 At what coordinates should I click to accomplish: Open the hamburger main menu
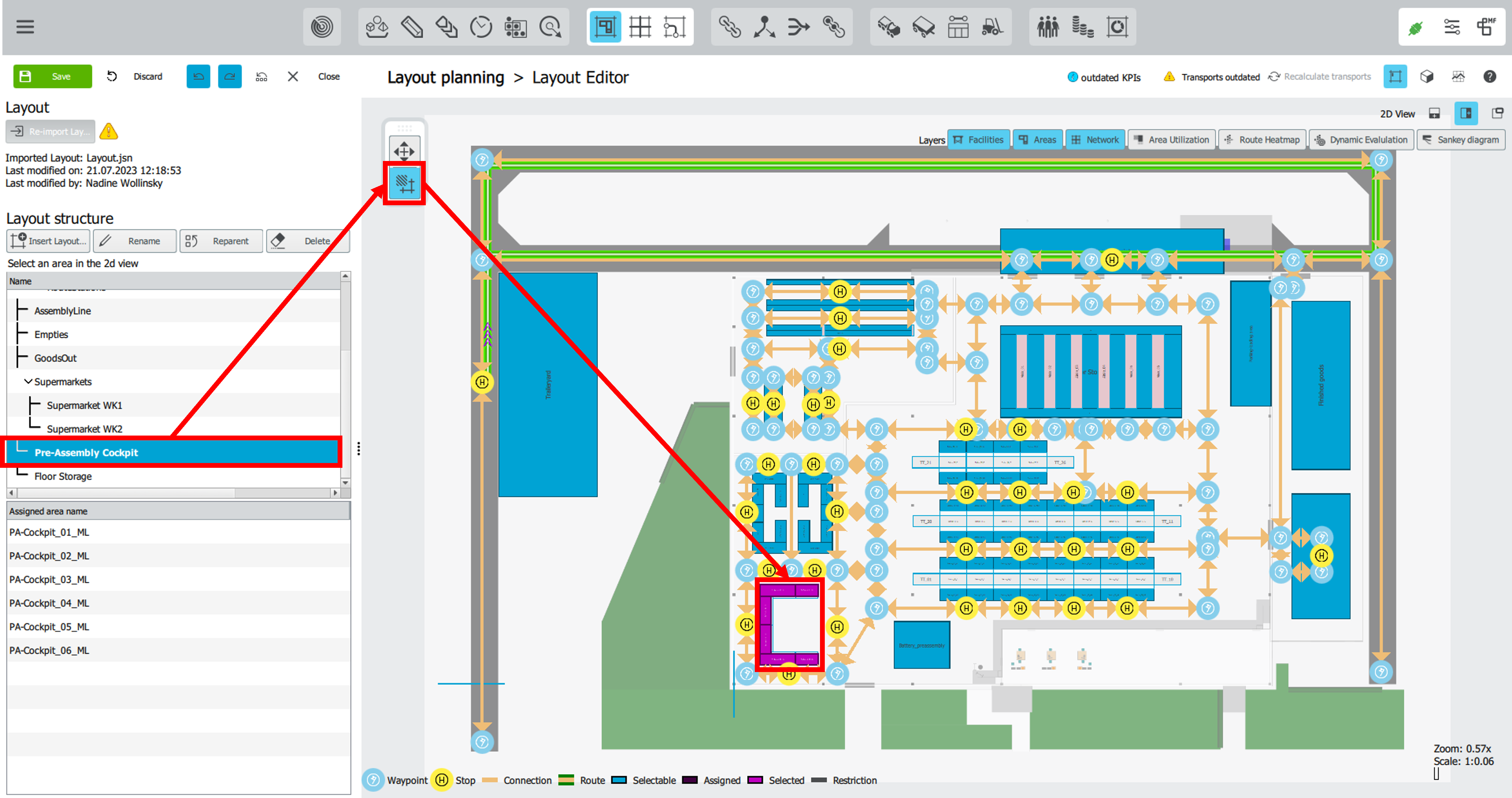point(25,27)
